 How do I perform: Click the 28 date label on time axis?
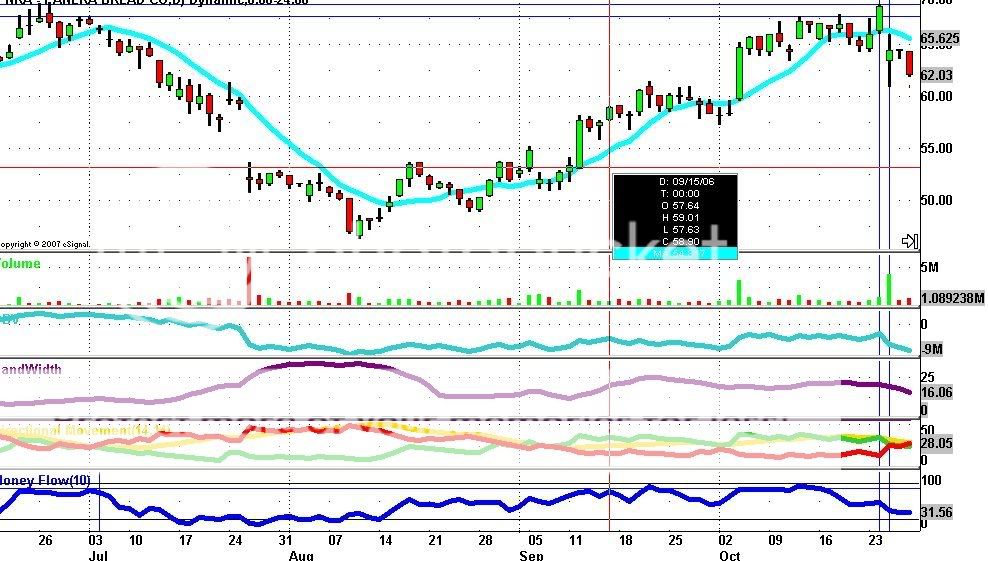pyautogui.click(x=485, y=540)
